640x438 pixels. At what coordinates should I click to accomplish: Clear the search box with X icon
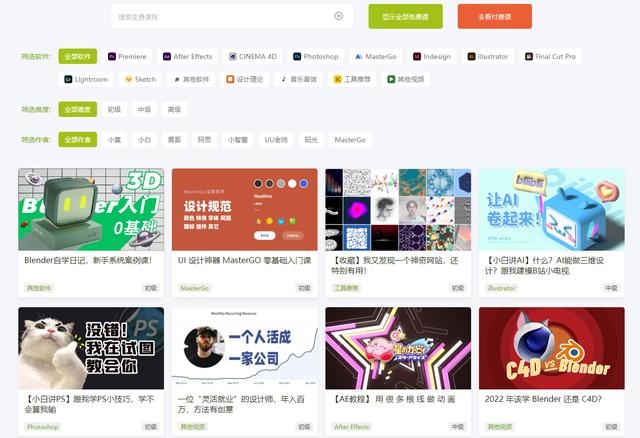[339, 16]
